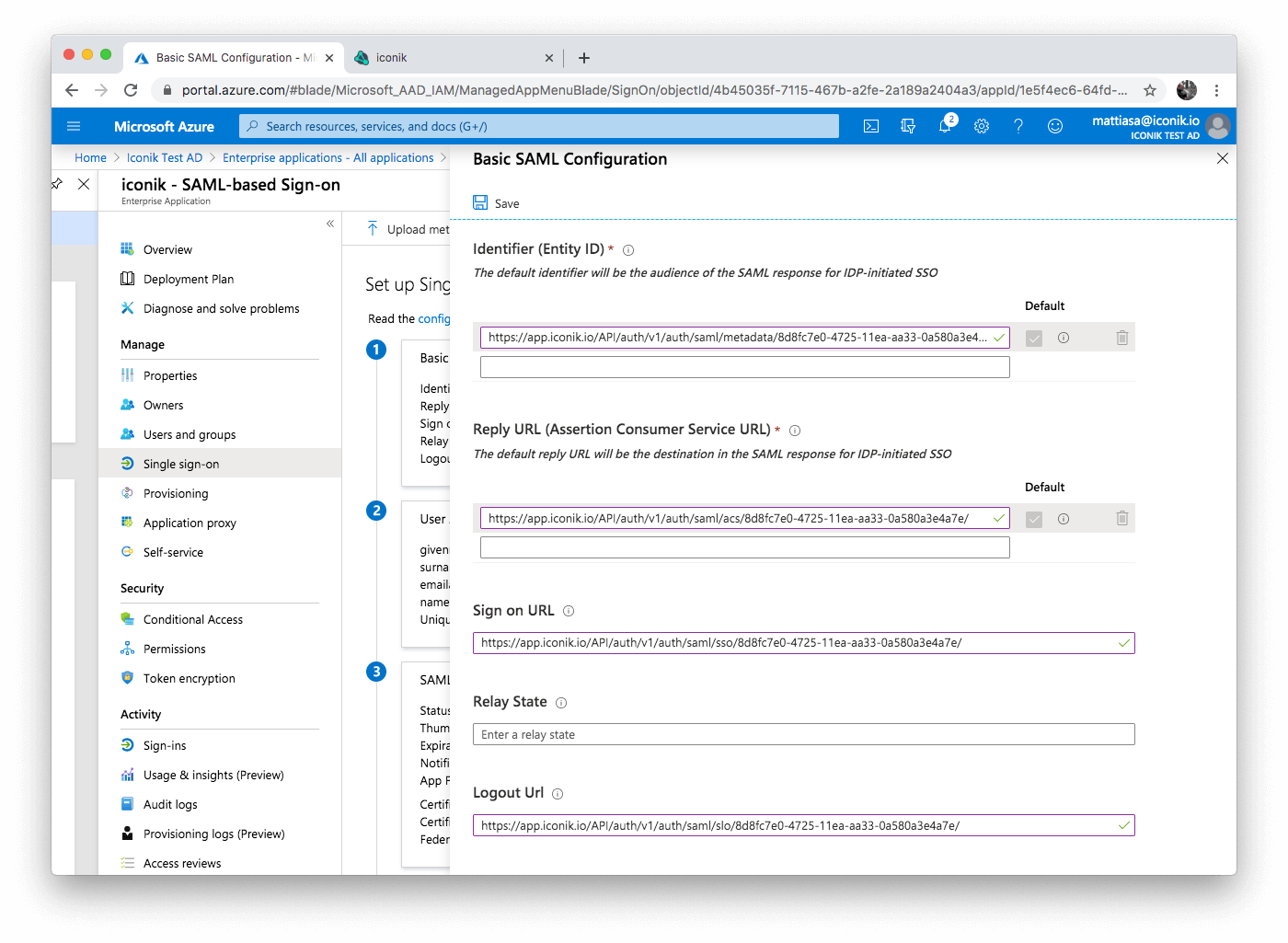Pin the SAML Sign-on blade
This screenshot has height=943, width=1288.
[x=56, y=183]
